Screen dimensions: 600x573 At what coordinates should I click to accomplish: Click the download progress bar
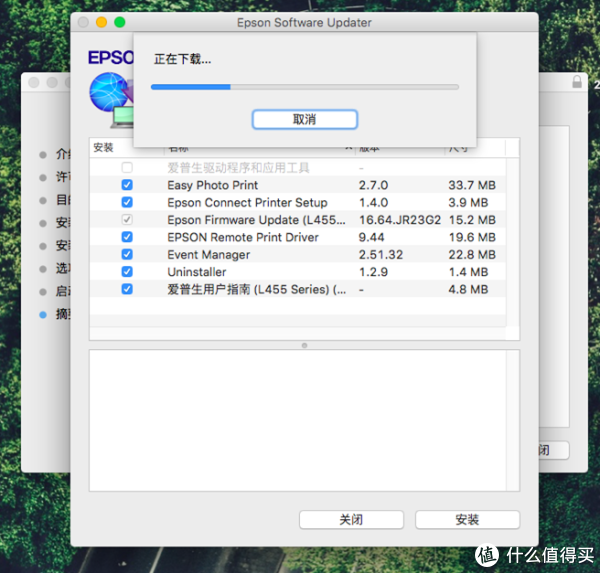tap(305, 87)
